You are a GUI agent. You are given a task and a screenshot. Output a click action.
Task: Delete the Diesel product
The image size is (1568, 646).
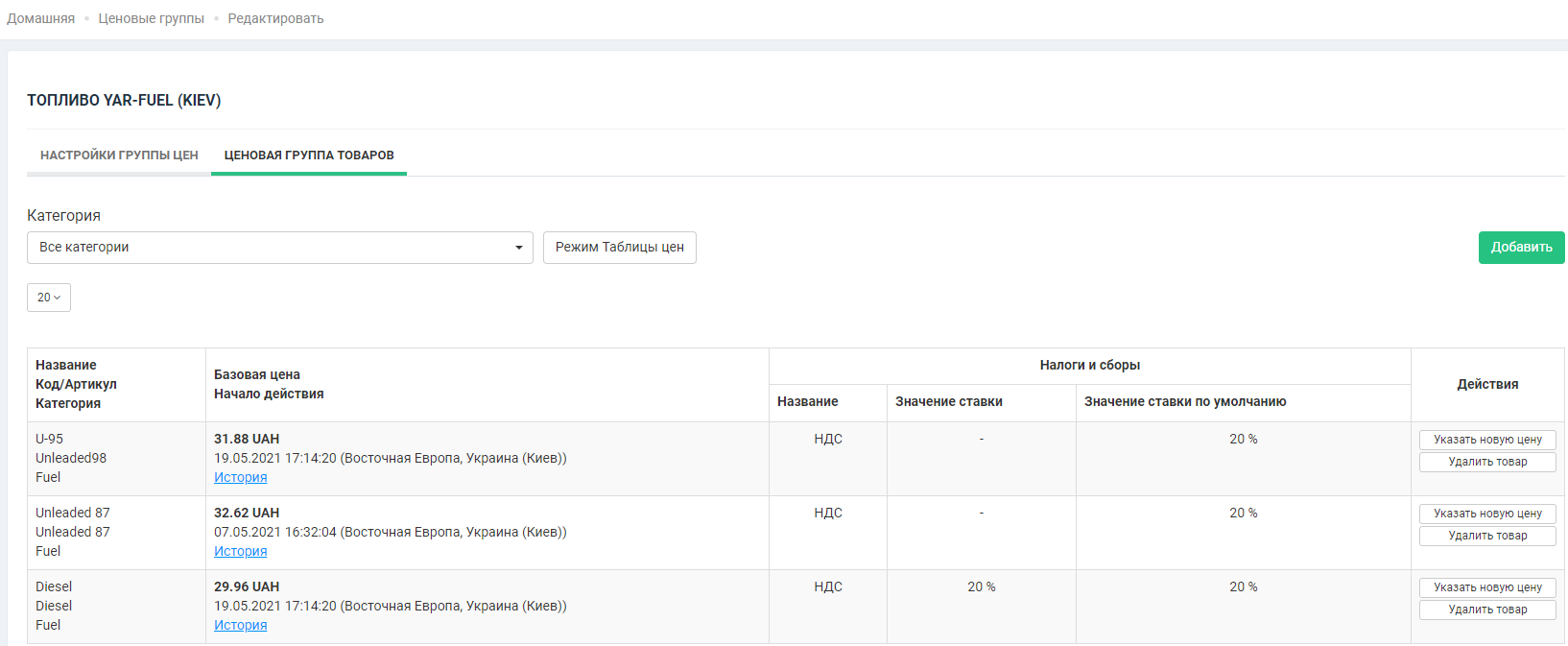[1487, 610]
